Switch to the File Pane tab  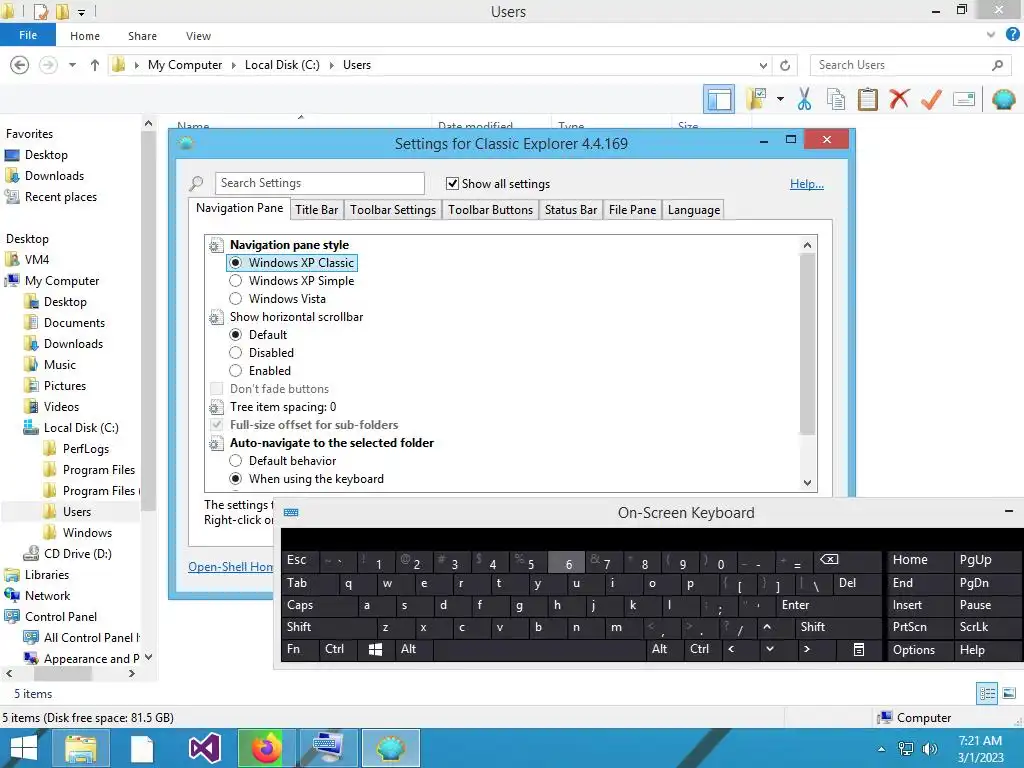coord(632,210)
